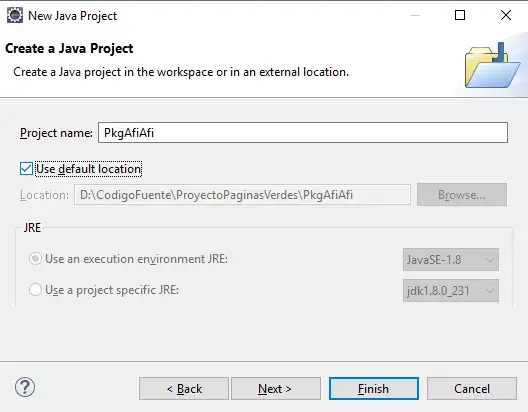Click the Back button
Image resolution: width=528 pixels, height=412 pixels.
184,389
